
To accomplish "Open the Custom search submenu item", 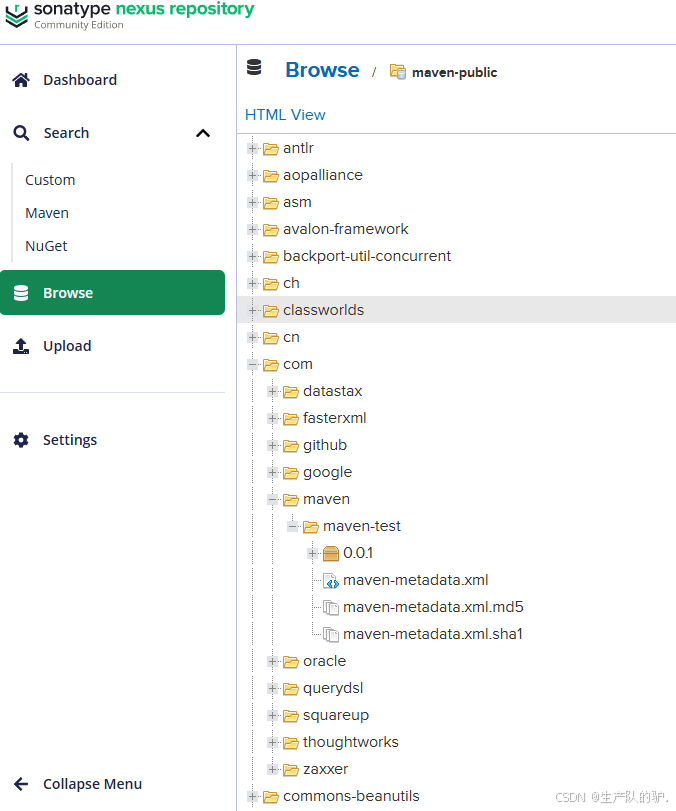I will (50, 180).
